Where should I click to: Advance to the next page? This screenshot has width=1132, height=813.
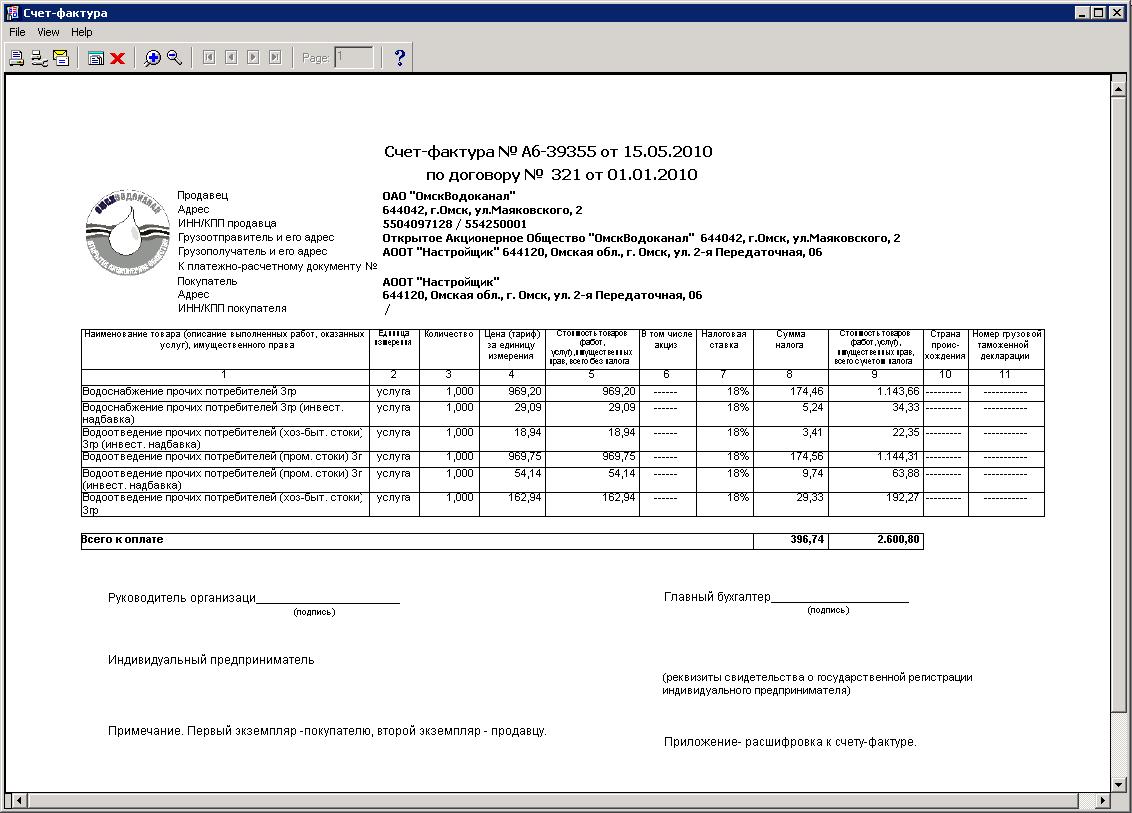point(253,58)
